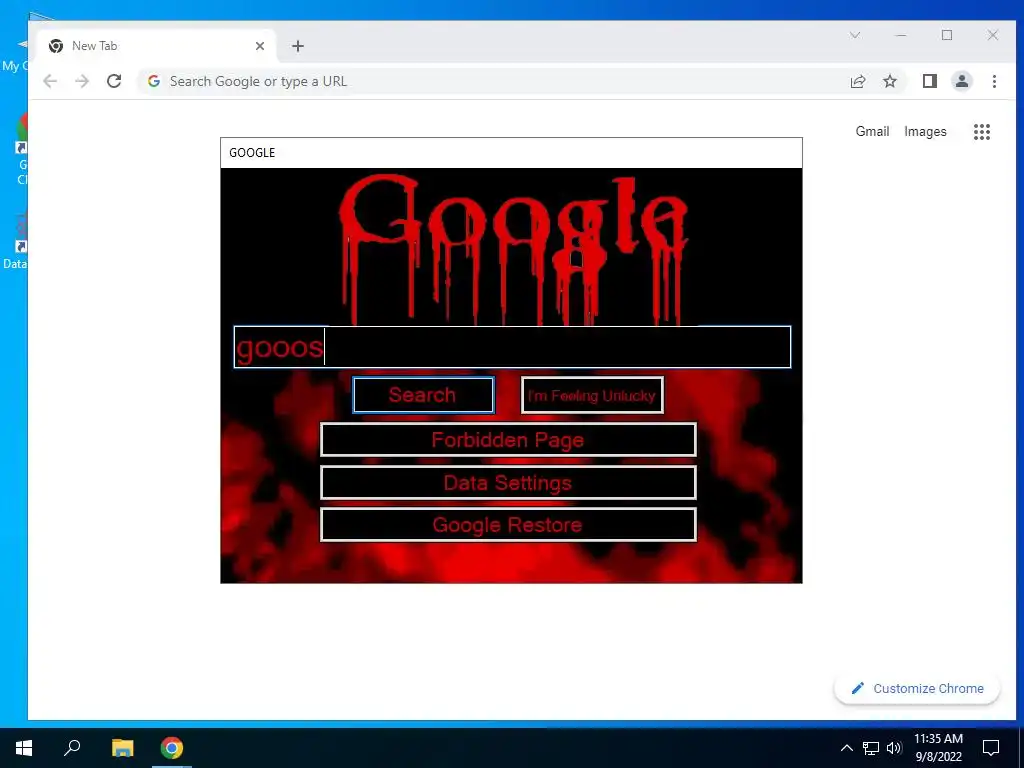1024x768 pixels.
Task: Click the red Search button
Action: click(x=423, y=395)
